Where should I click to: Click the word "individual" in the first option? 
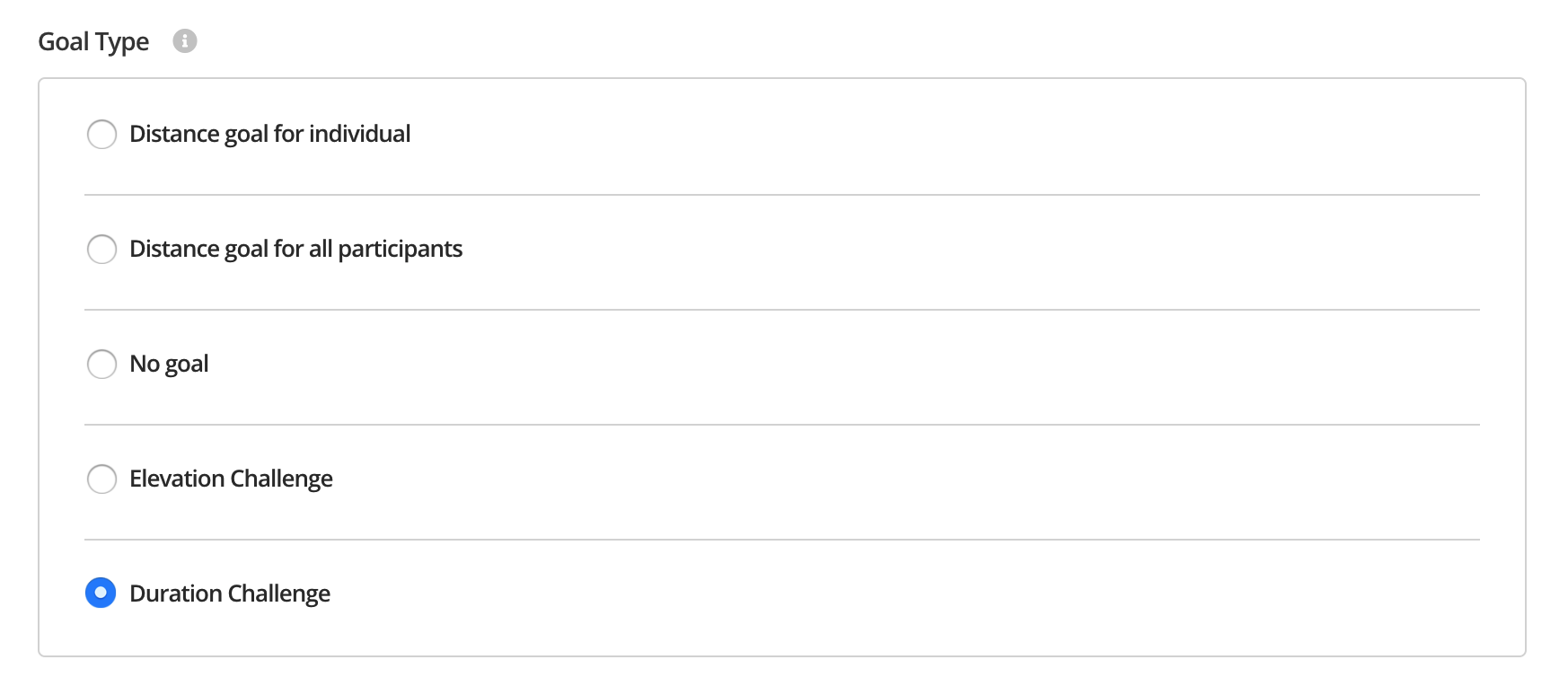(359, 134)
